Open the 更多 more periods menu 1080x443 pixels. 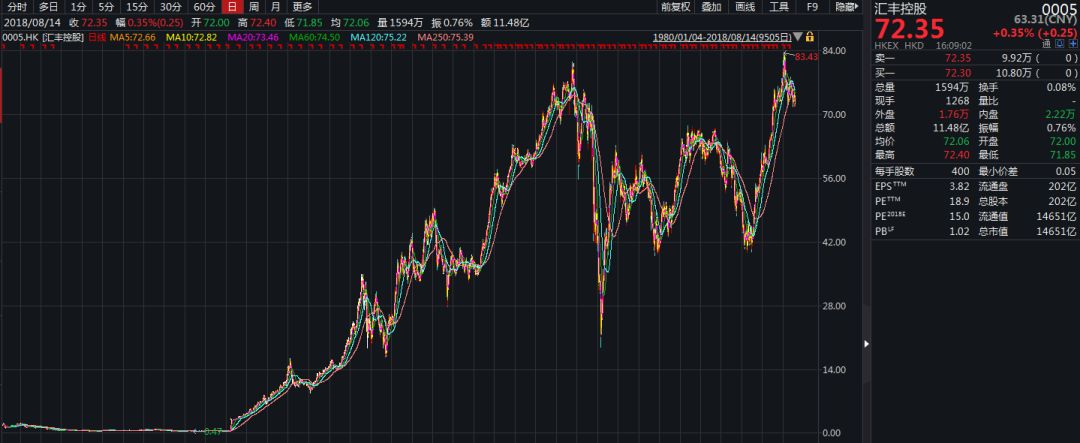pyautogui.click(x=302, y=7)
